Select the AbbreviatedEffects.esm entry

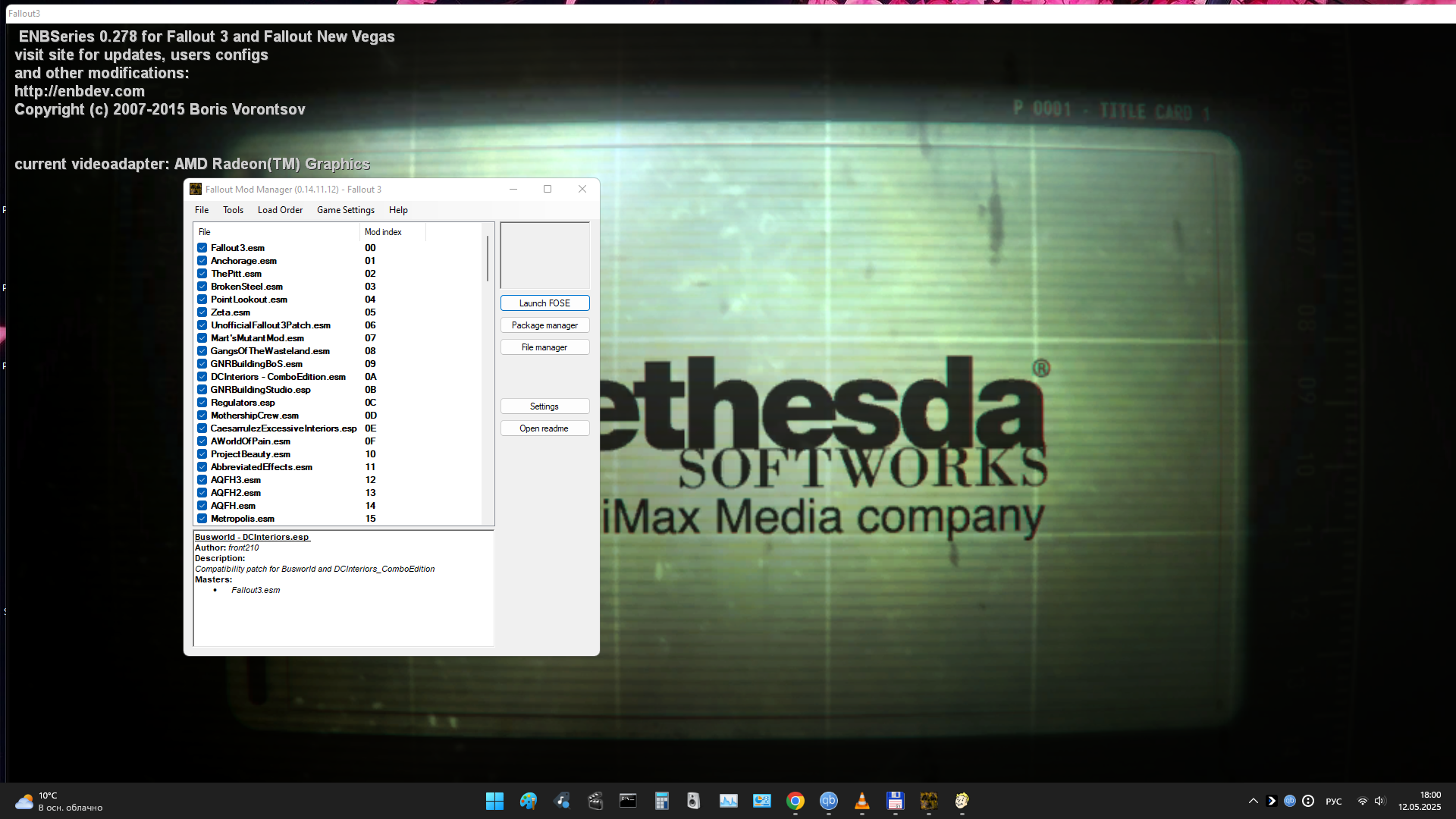coord(262,467)
